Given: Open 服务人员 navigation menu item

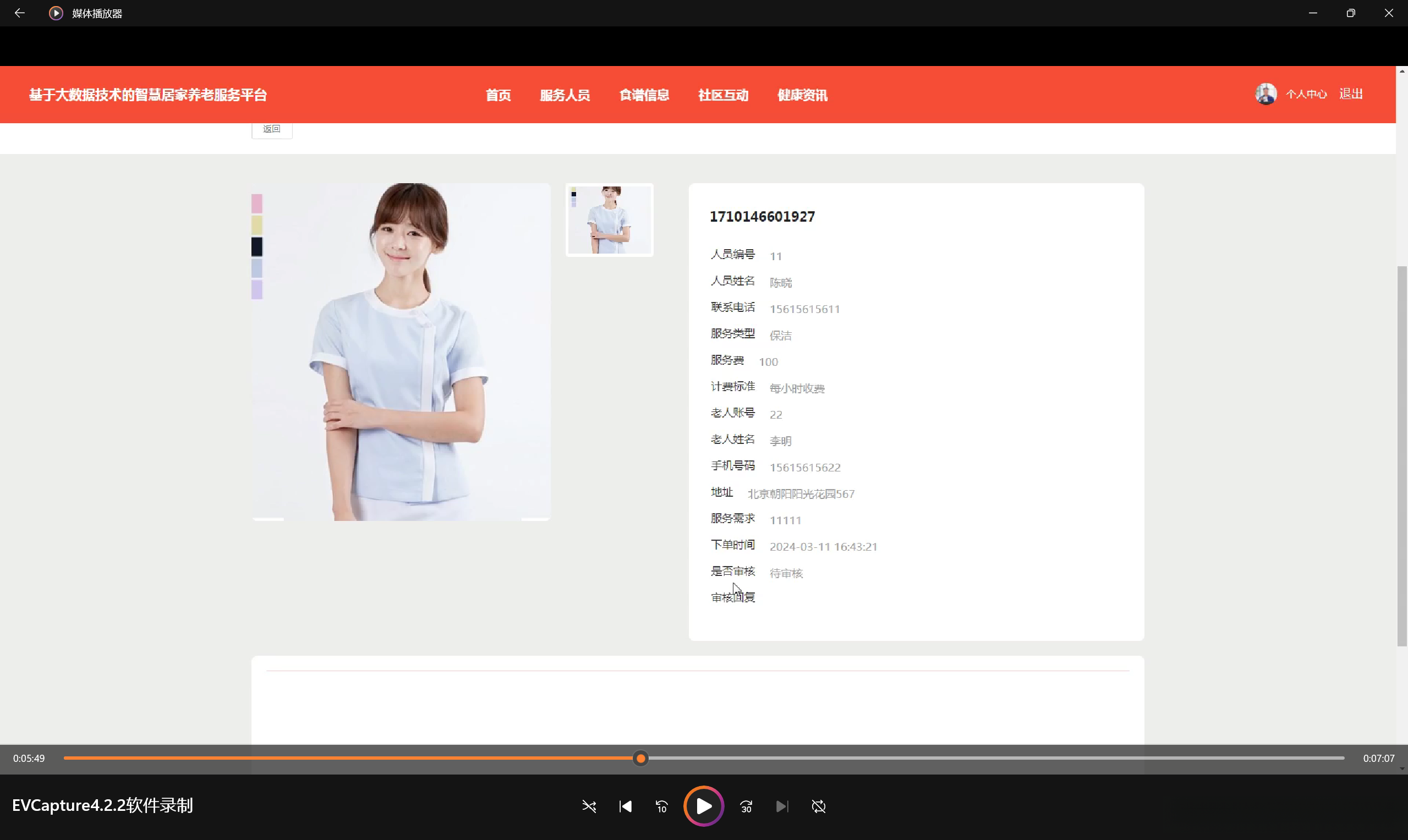Looking at the screenshot, I should (565, 95).
